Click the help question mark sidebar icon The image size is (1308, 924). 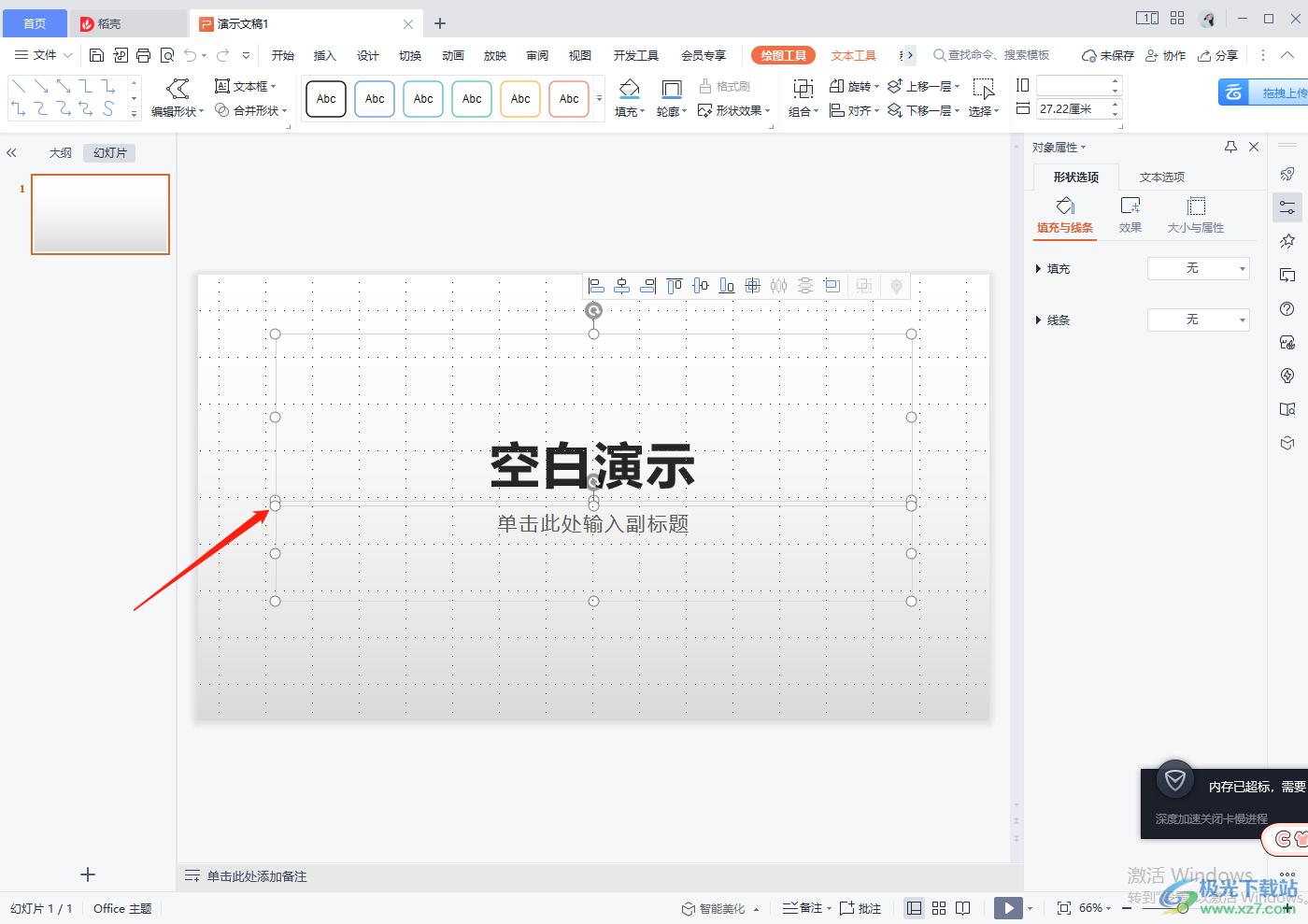(x=1287, y=308)
